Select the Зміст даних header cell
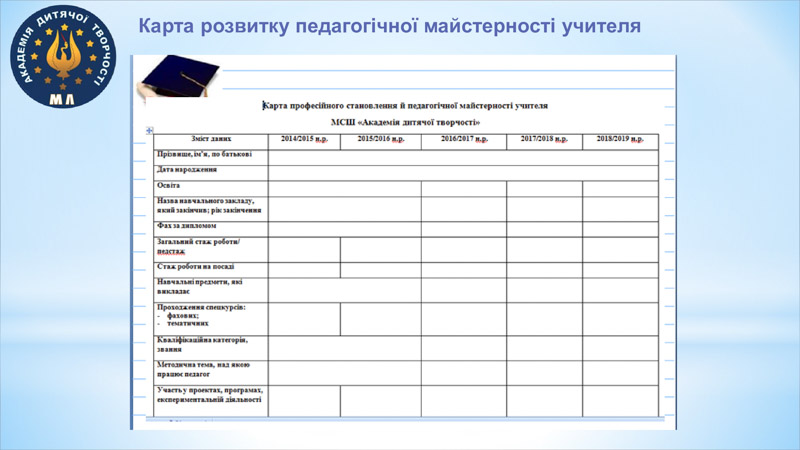 click(211, 142)
